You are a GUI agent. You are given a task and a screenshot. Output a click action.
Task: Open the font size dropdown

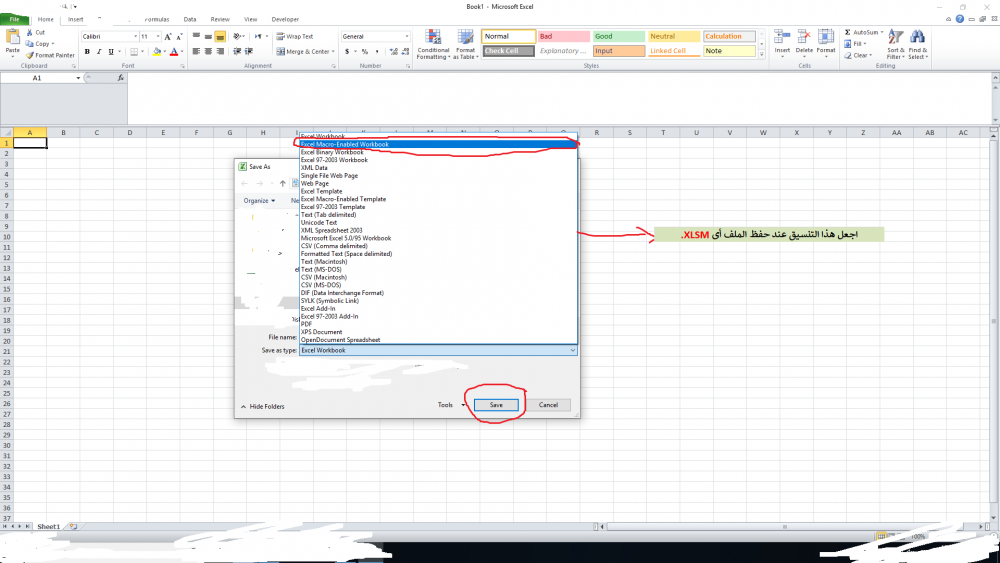(157, 37)
